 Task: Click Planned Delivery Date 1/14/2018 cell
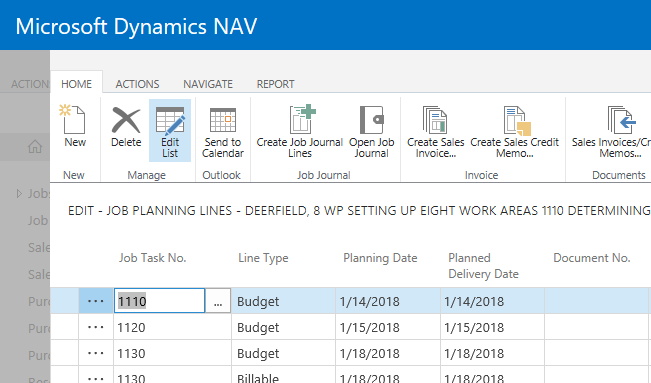(492, 301)
